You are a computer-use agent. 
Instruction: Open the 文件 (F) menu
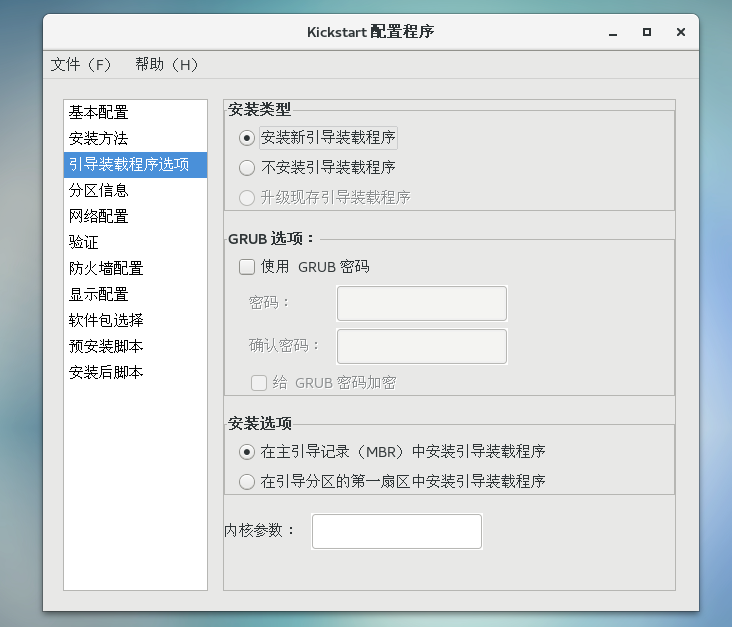80,64
